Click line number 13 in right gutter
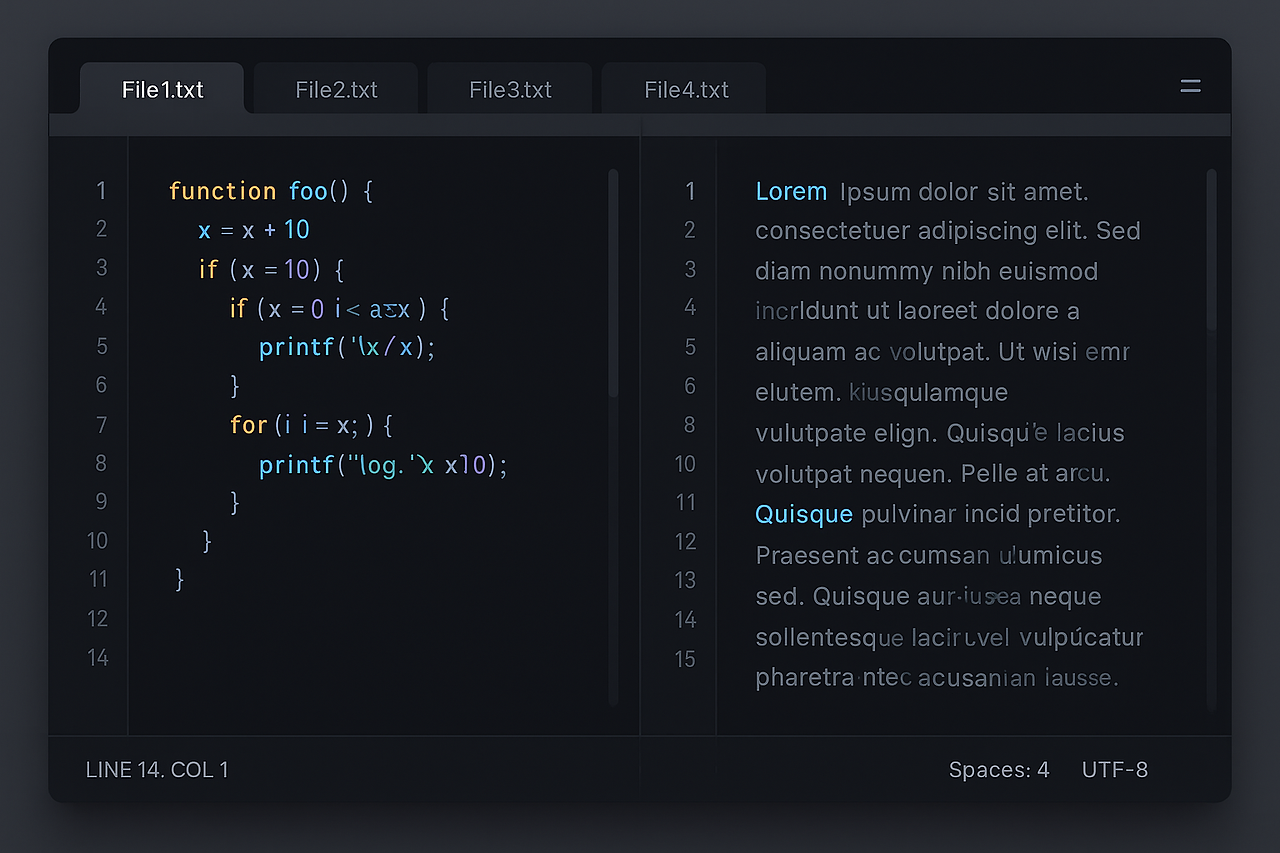 pyautogui.click(x=685, y=580)
